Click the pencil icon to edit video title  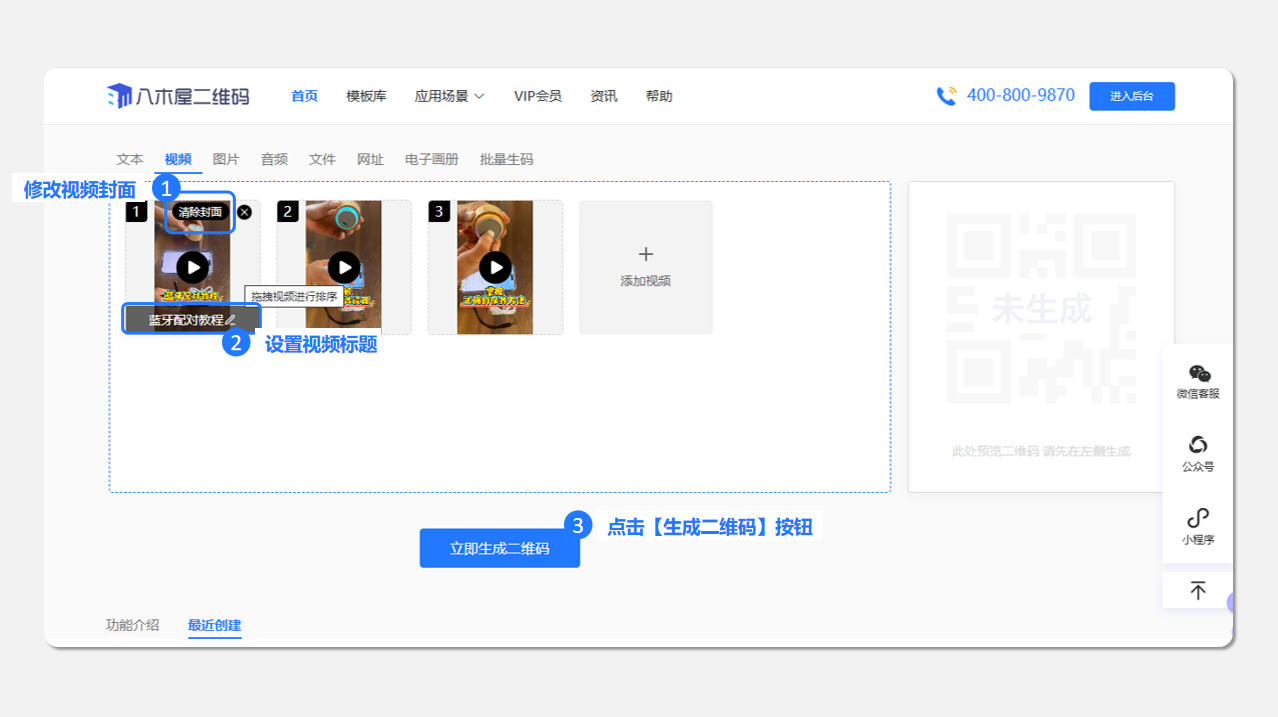pyautogui.click(x=231, y=320)
